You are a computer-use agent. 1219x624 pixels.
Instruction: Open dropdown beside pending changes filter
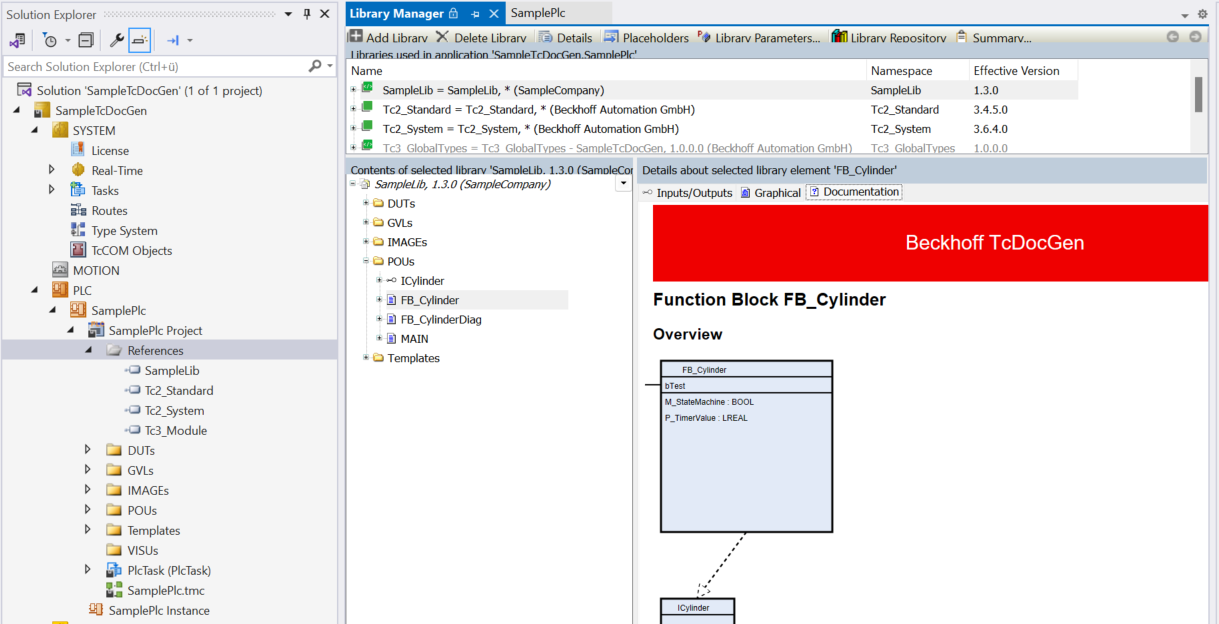point(68,41)
